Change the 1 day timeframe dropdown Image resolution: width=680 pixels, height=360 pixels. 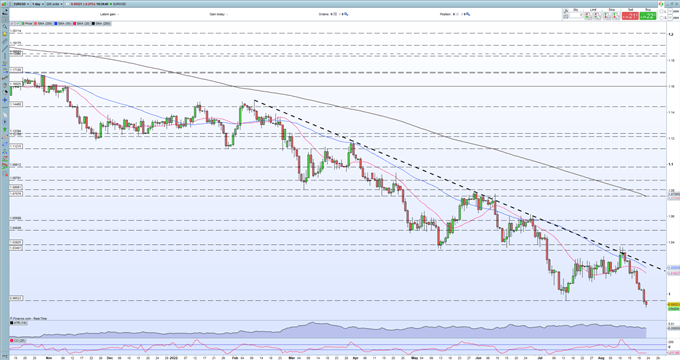pyautogui.click(x=38, y=4)
